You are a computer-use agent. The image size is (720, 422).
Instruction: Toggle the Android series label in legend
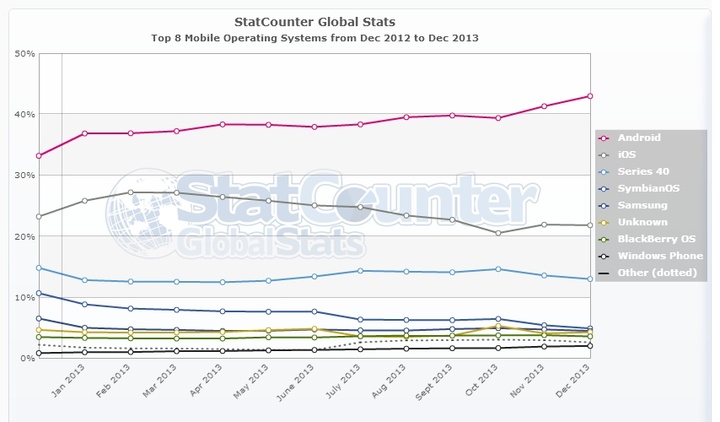coord(639,138)
